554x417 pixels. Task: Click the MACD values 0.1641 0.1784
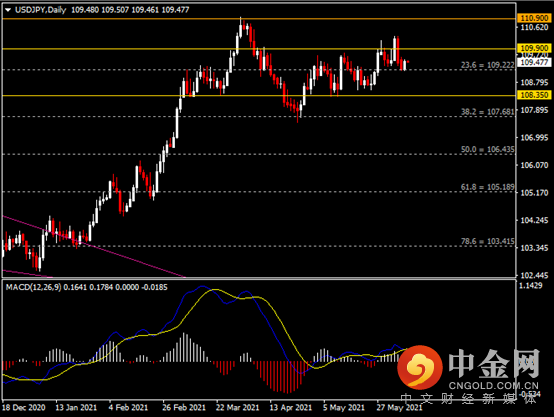88,287
